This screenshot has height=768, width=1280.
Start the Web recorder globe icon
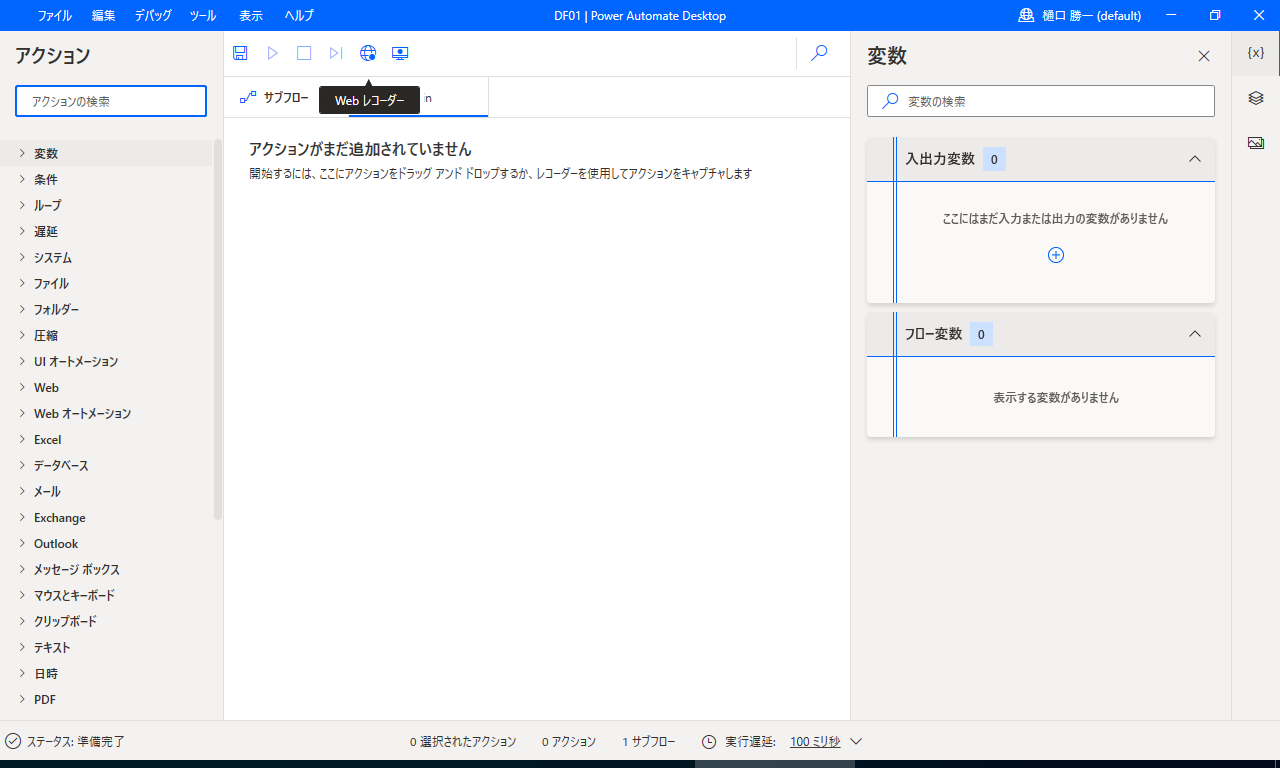(368, 53)
